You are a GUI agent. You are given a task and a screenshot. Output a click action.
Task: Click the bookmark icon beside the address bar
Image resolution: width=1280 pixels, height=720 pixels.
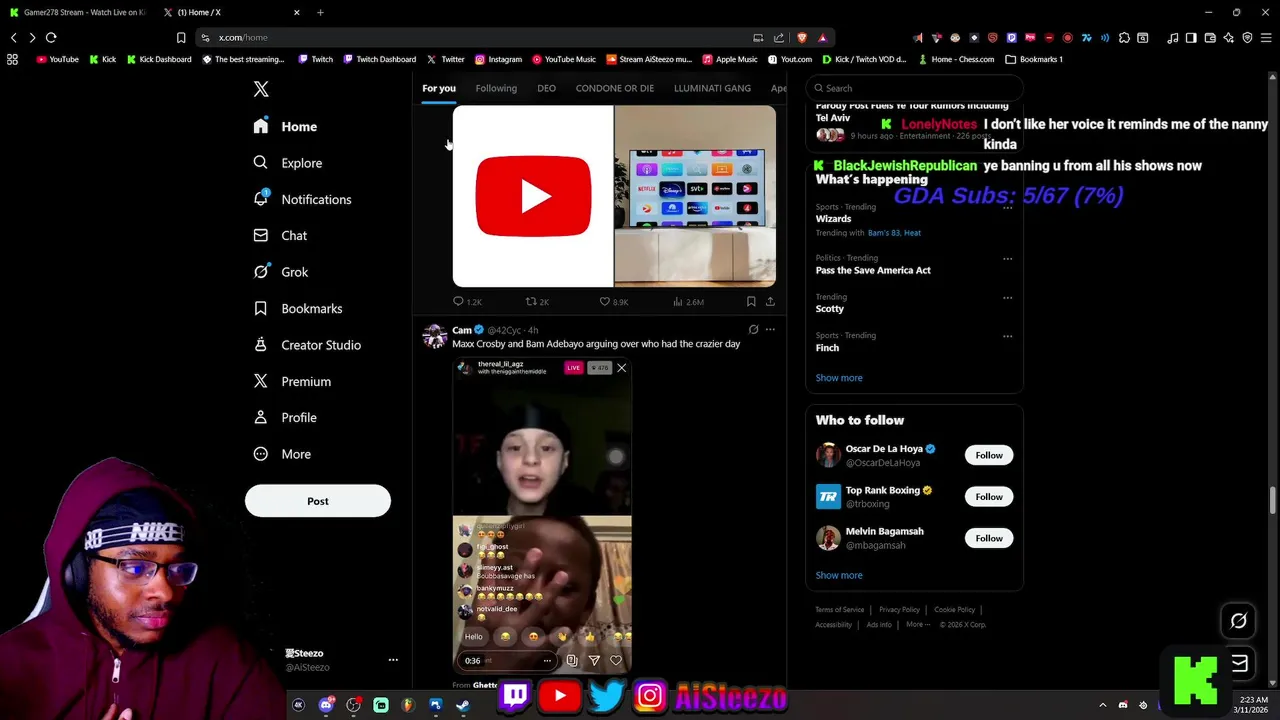181,37
